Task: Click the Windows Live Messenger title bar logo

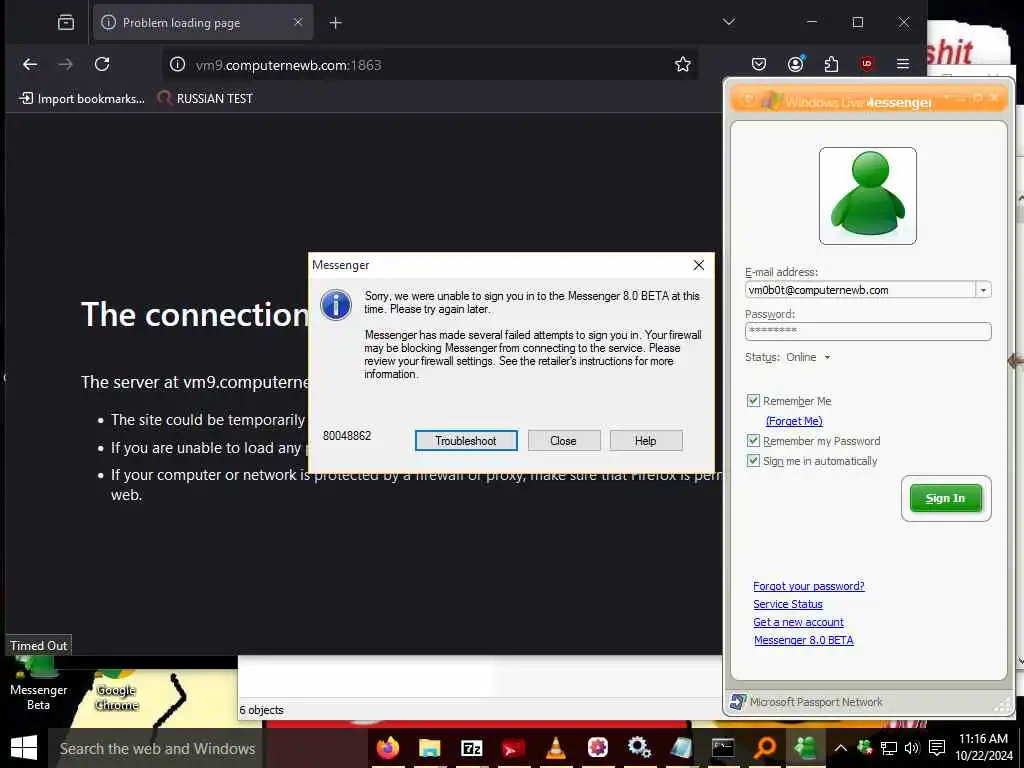Action: [771, 101]
